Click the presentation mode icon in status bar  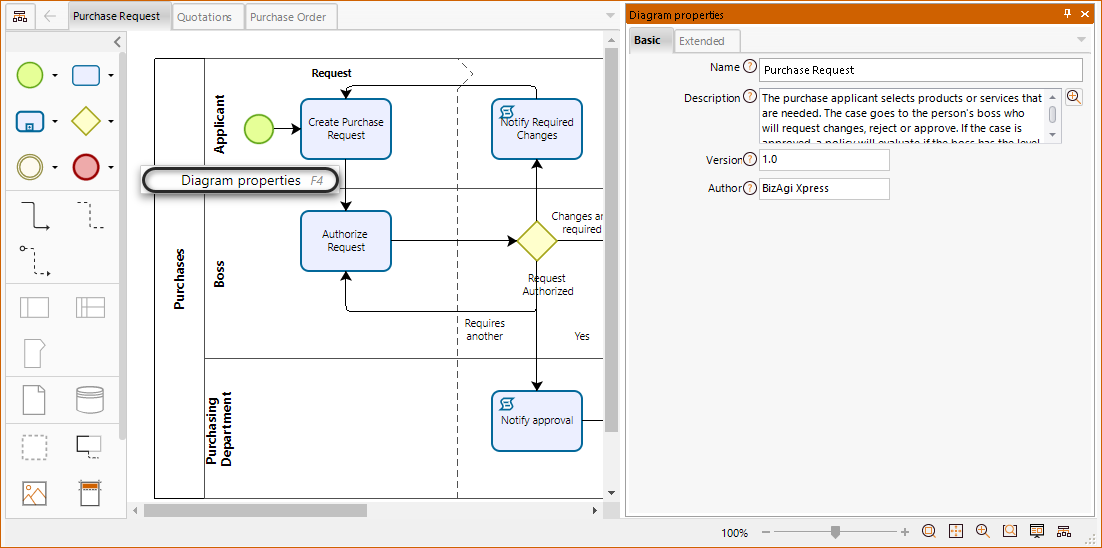pos(1037,531)
